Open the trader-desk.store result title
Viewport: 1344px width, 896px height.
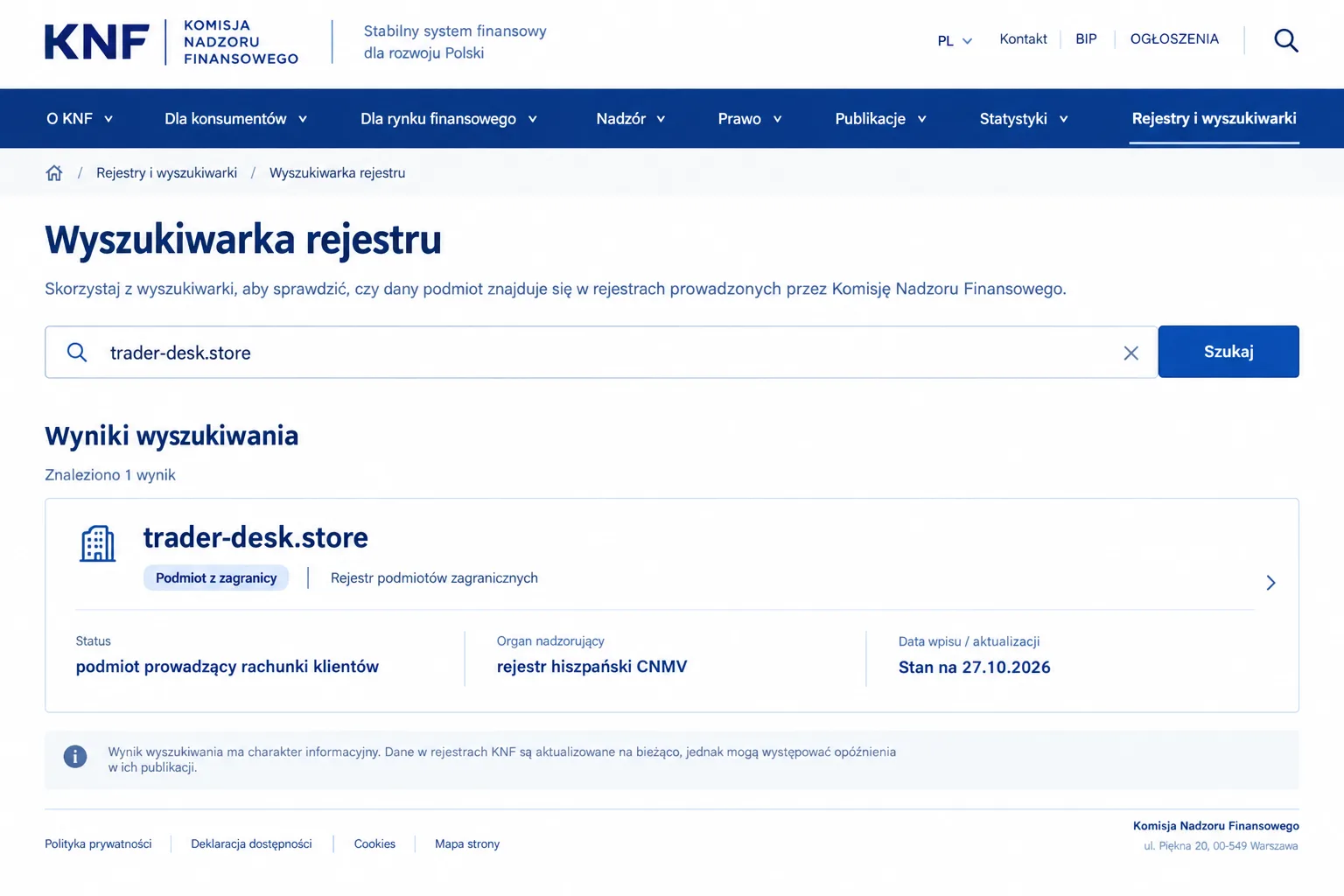pyautogui.click(x=255, y=537)
